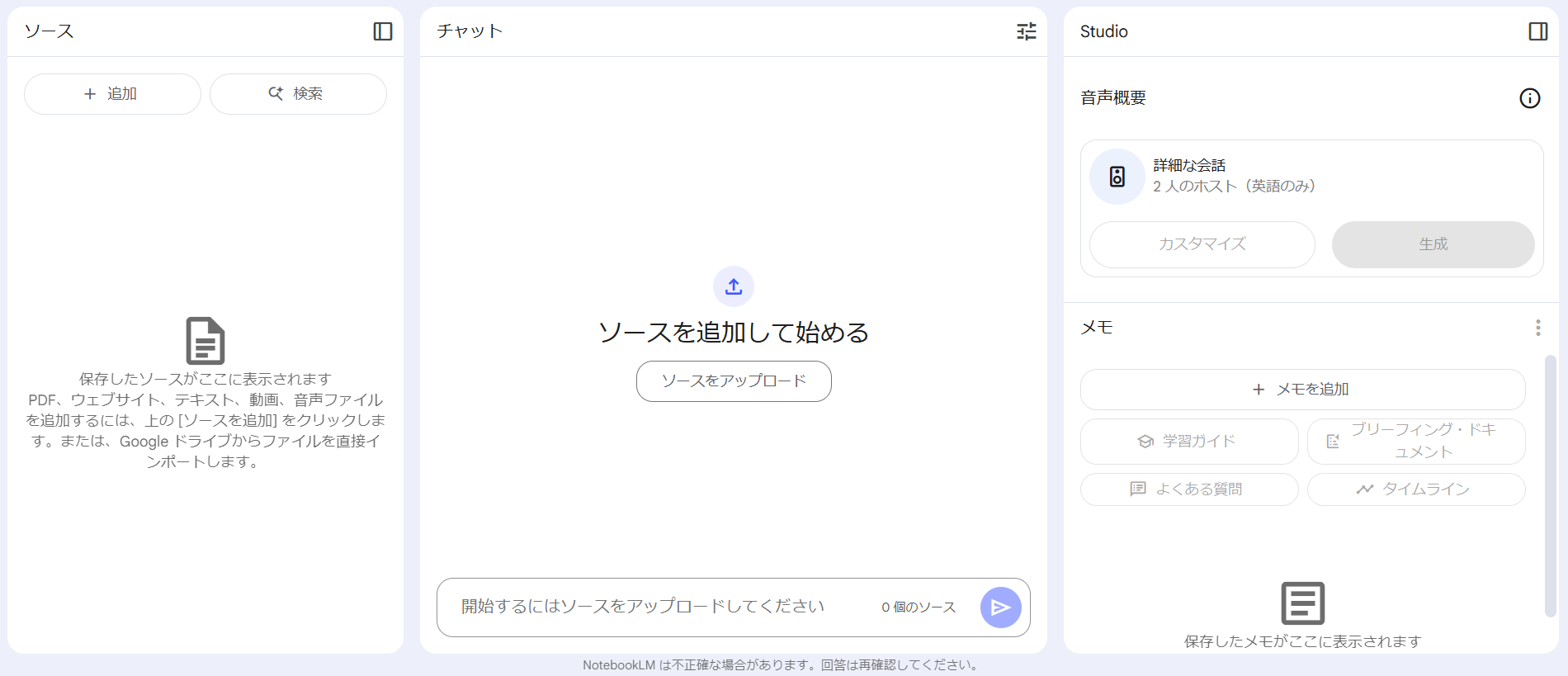This screenshot has height=676, width=1568.
Task: Click the blue upload arrow icon
Action: coord(733,286)
